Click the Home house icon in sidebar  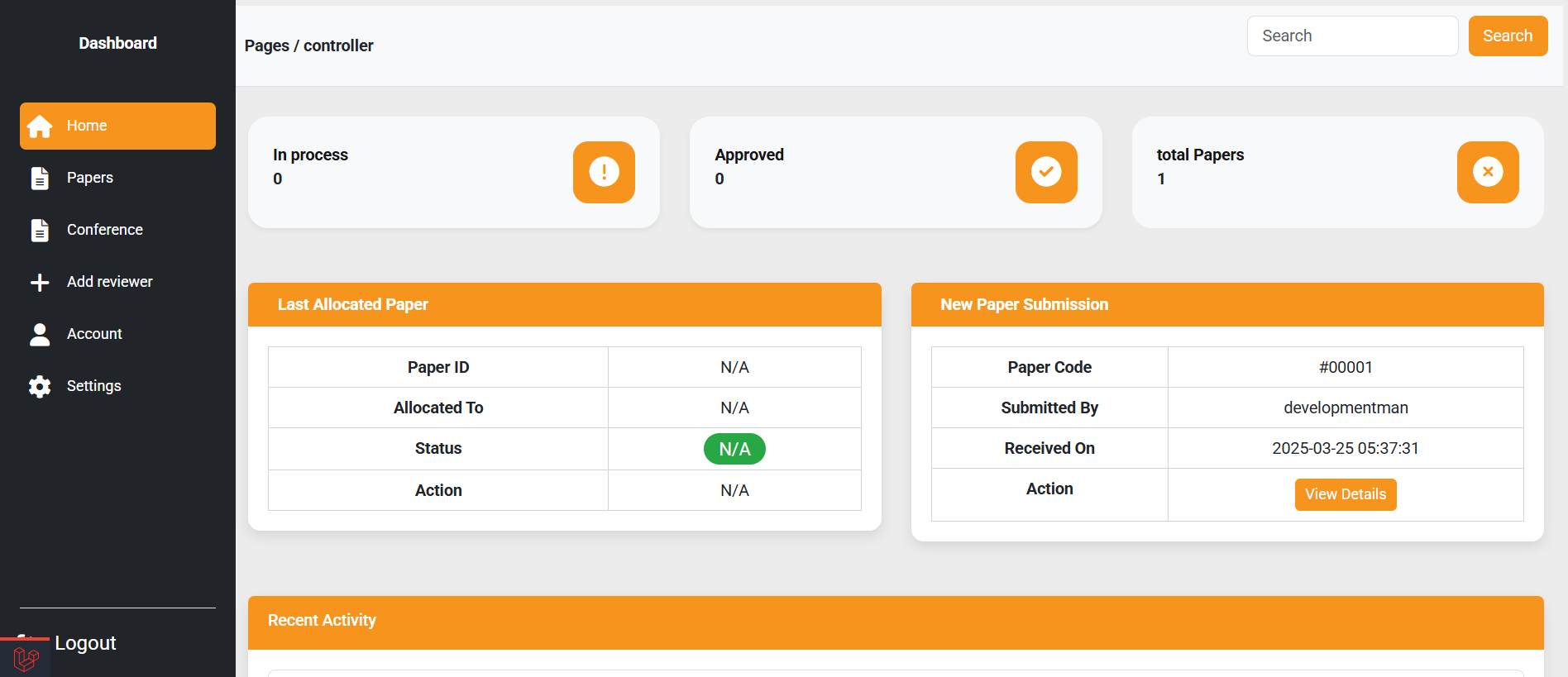click(x=40, y=126)
